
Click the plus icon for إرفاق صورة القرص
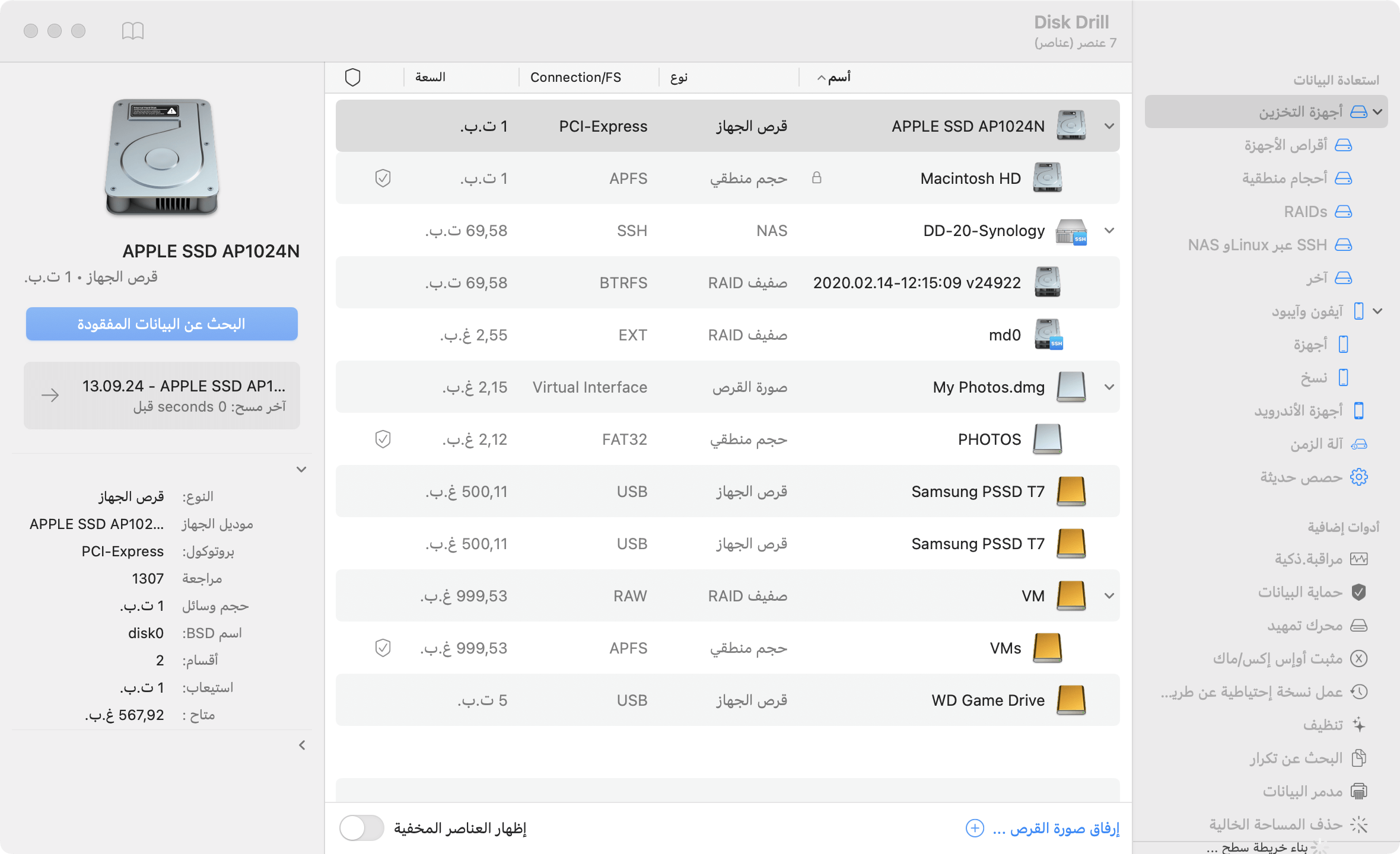[x=975, y=828]
